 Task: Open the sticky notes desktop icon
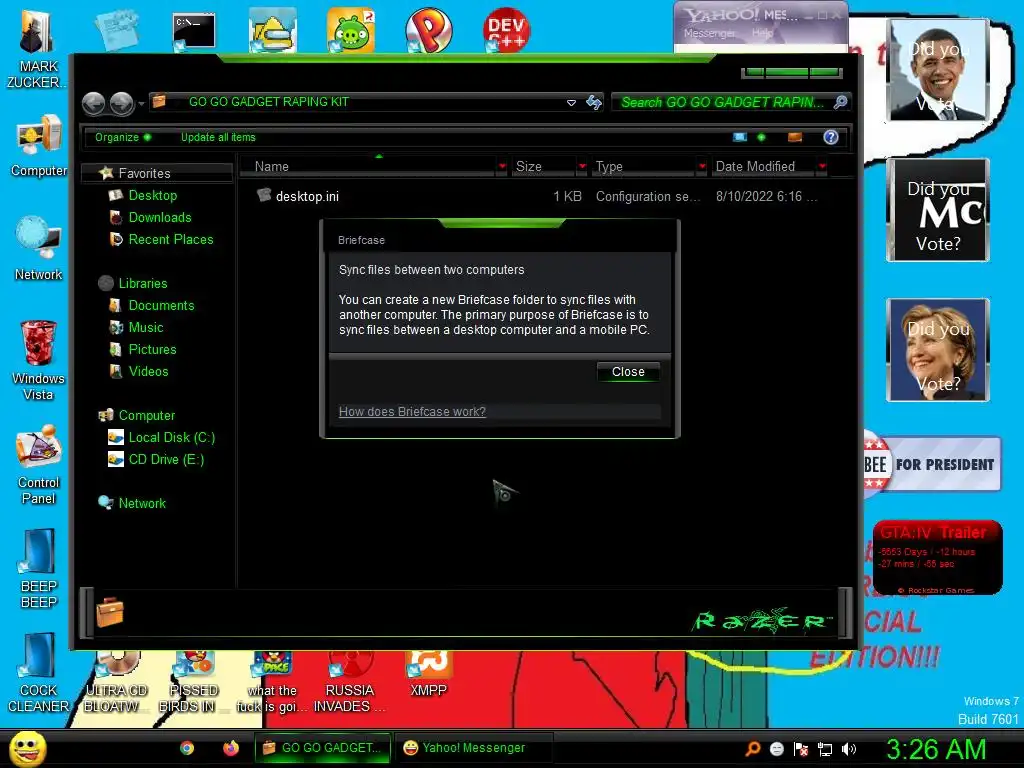click(x=116, y=30)
